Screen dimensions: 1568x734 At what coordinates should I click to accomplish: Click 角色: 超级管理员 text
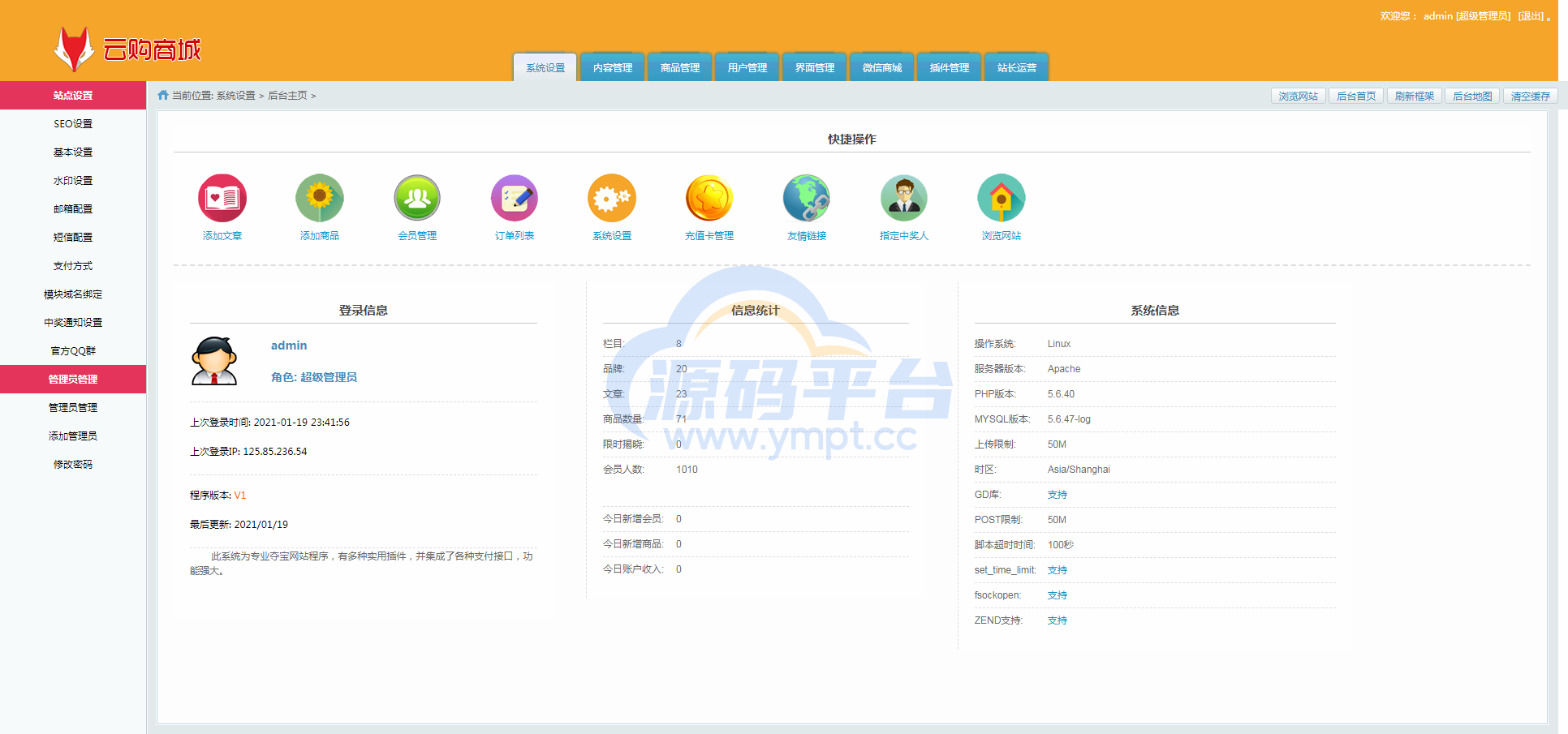coord(314,376)
